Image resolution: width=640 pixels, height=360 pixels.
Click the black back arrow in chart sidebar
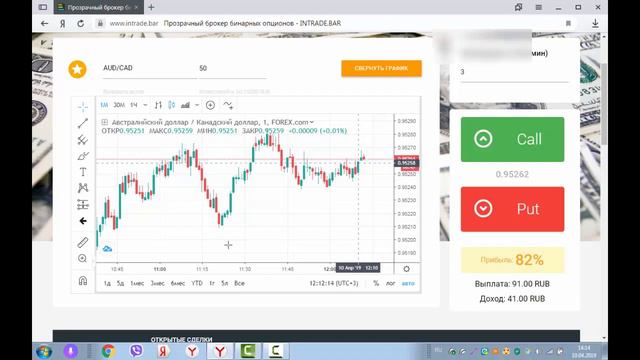[83, 221]
